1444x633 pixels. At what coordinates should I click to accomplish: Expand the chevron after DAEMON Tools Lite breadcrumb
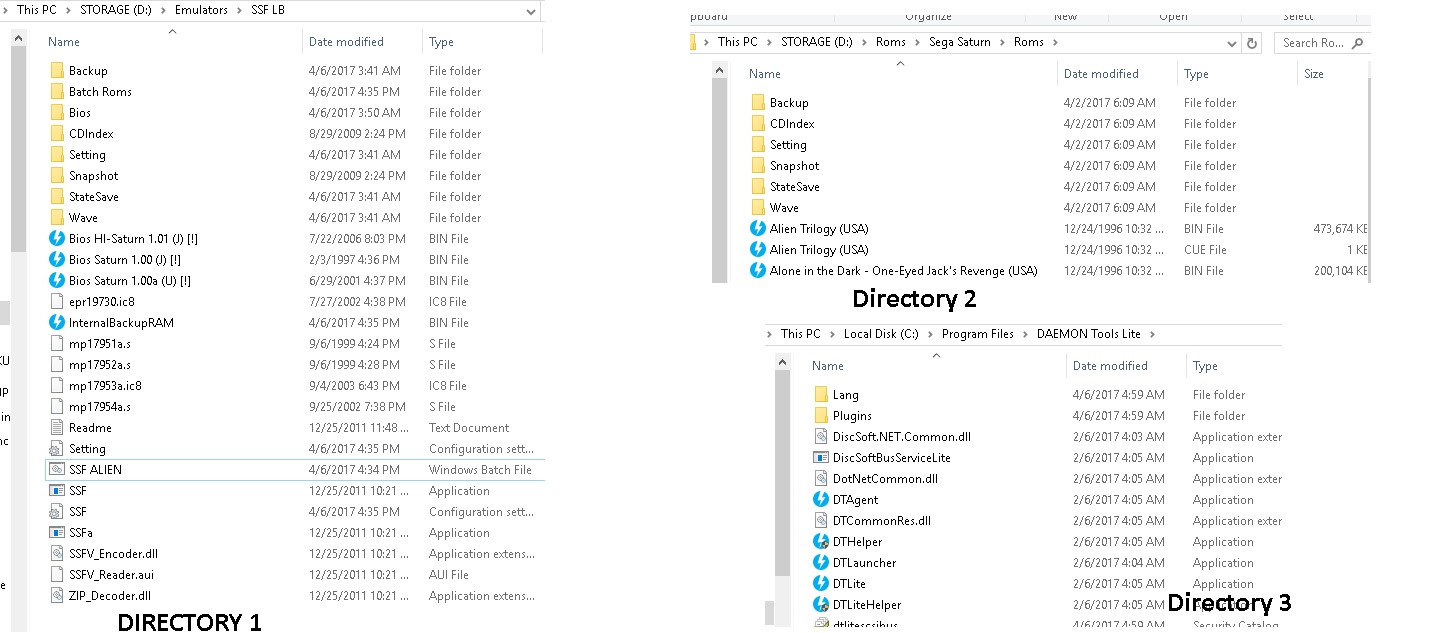pyautogui.click(x=1153, y=334)
